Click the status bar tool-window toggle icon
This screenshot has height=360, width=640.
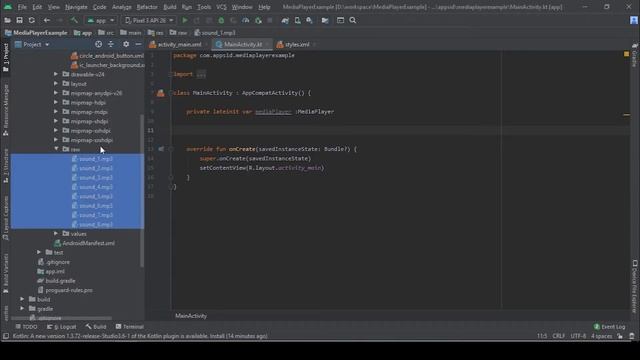[x=6, y=336]
